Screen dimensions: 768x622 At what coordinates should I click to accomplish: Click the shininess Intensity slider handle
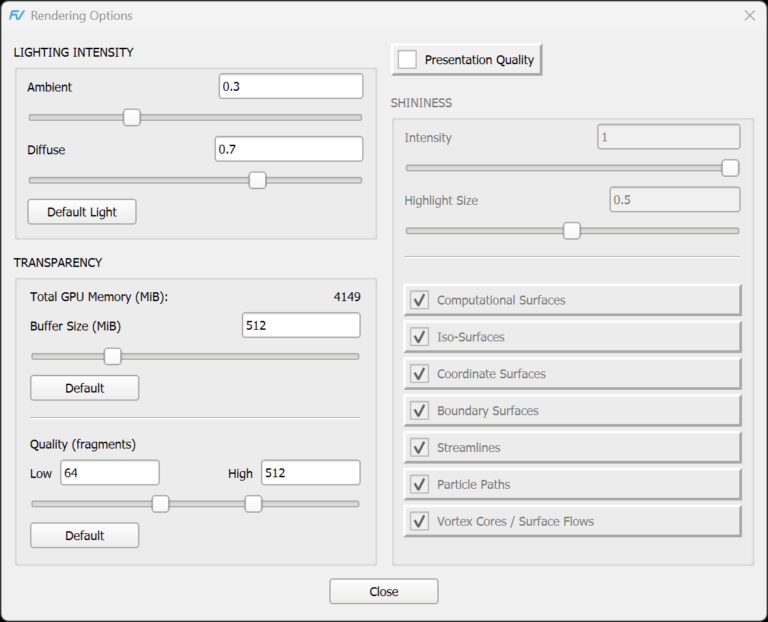730,168
